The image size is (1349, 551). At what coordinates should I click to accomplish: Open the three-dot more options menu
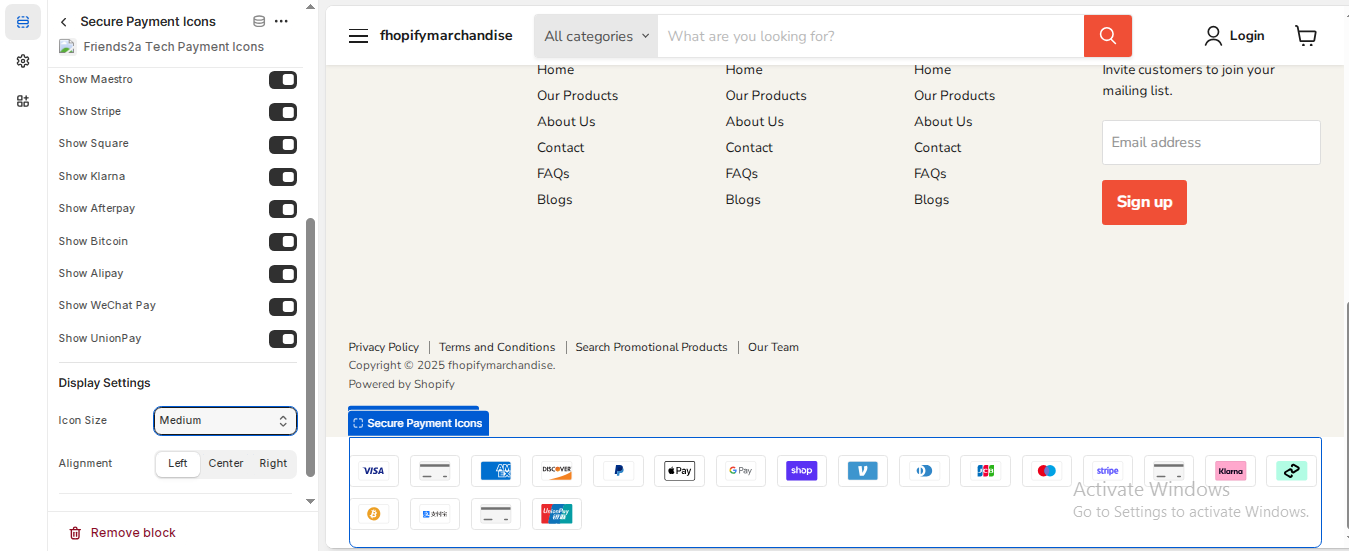tap(282, 21)
